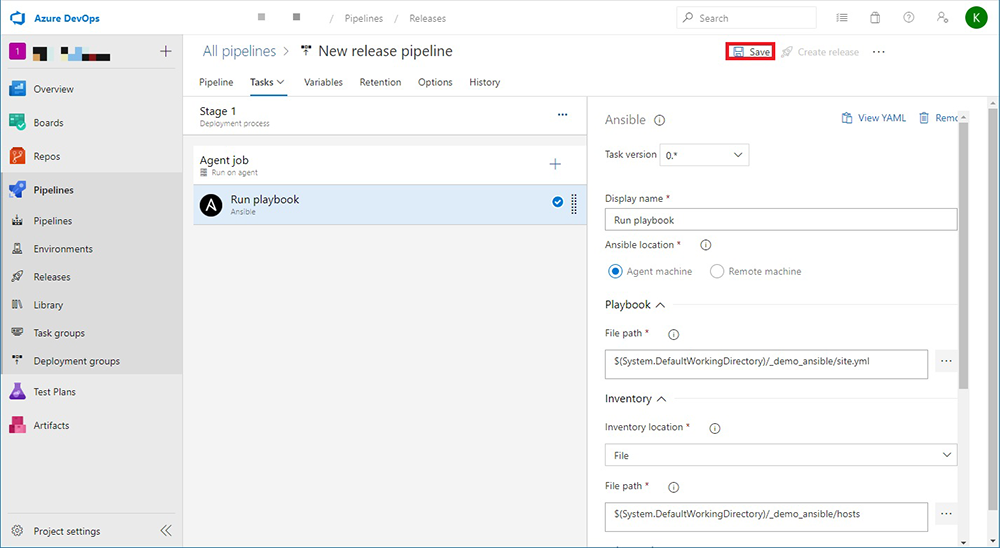Screen dimensions: 1000x548
Task: Select the Remote machine radio button
Action: [717, 271]
